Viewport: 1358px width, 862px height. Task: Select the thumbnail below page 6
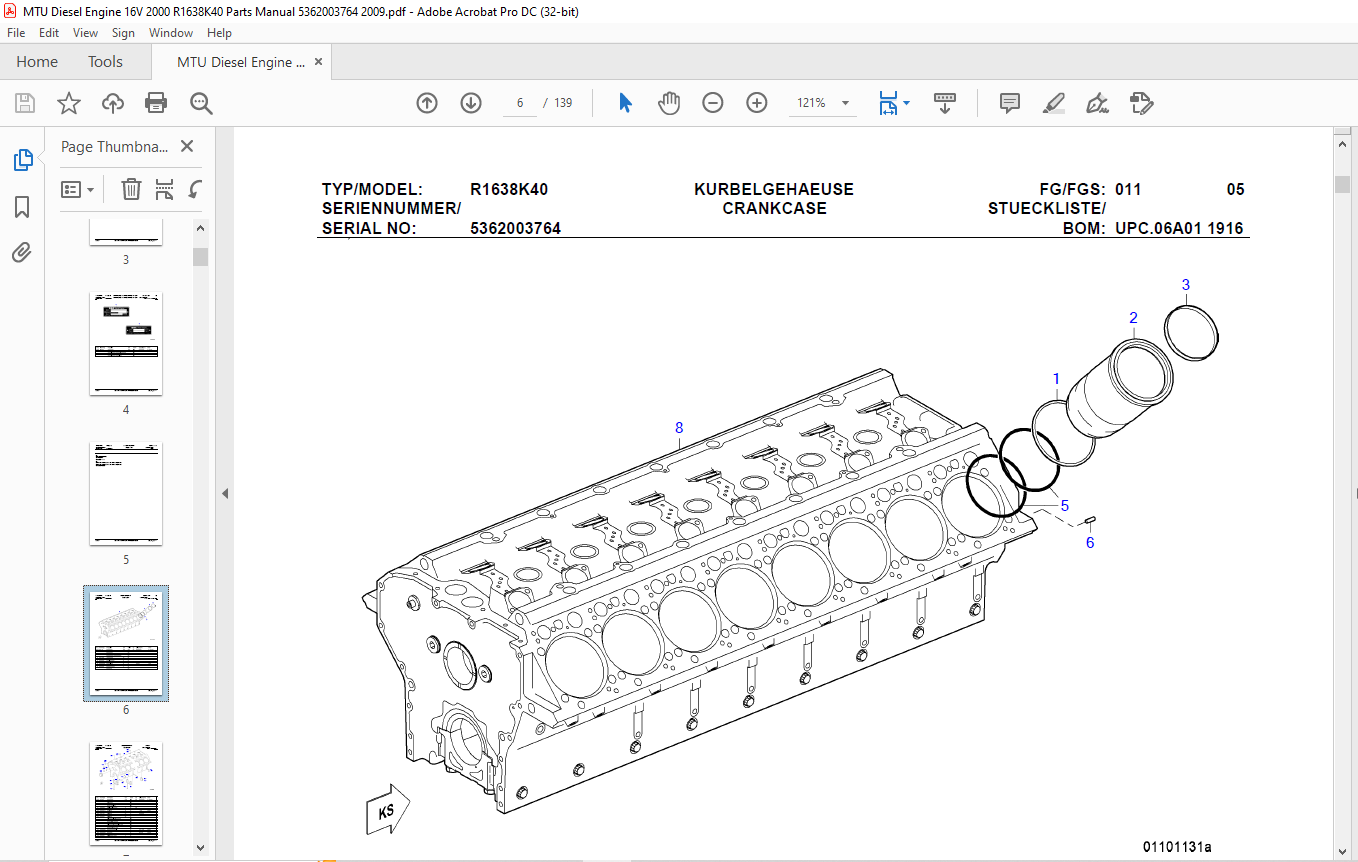126,794
